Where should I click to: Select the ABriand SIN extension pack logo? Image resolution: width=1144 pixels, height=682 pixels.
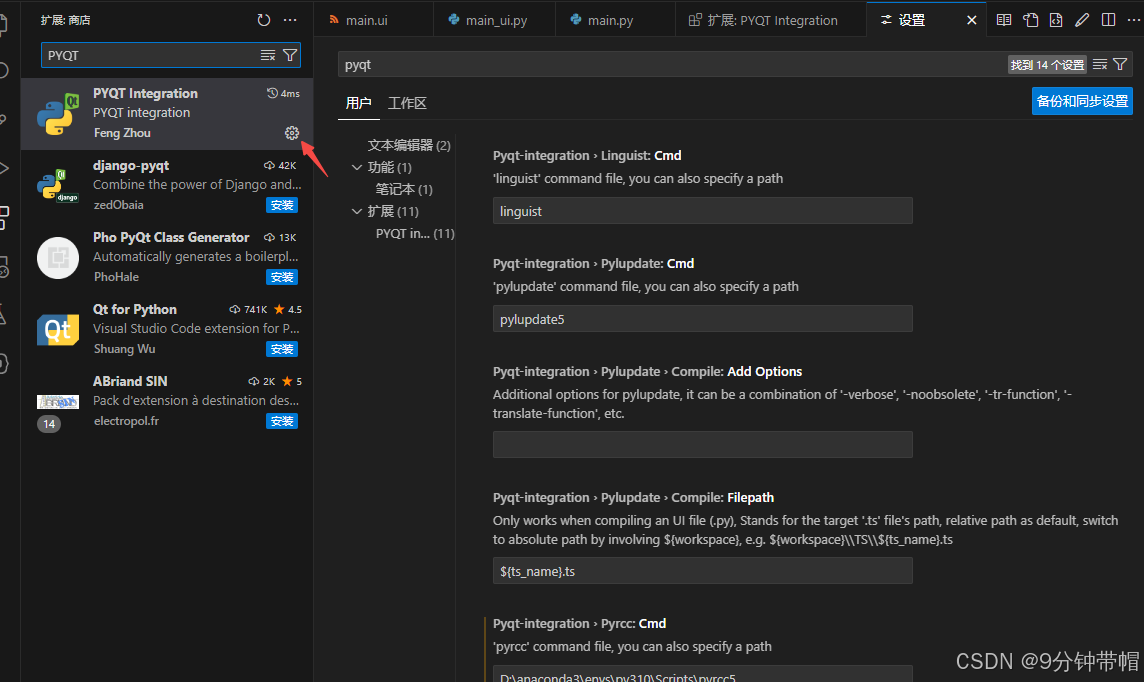tap(58, 402)
